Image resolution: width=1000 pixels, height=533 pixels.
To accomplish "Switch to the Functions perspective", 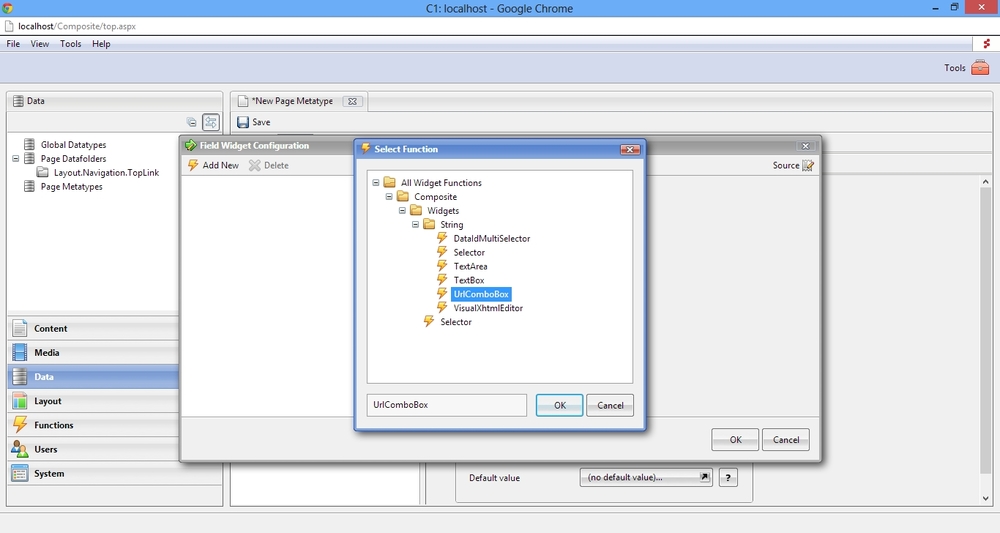I will 54,425.
